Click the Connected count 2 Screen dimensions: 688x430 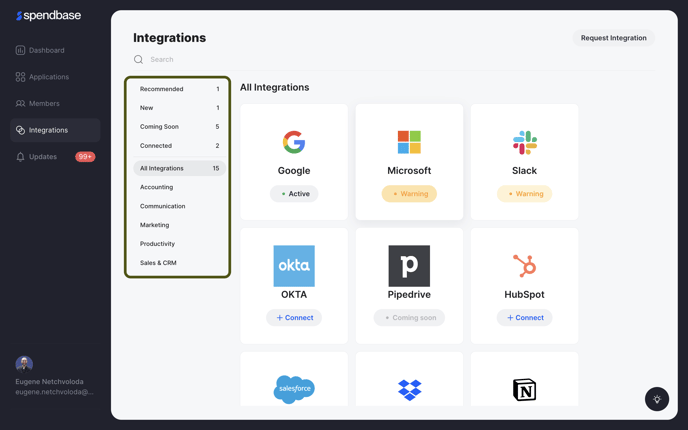(217, 145)
